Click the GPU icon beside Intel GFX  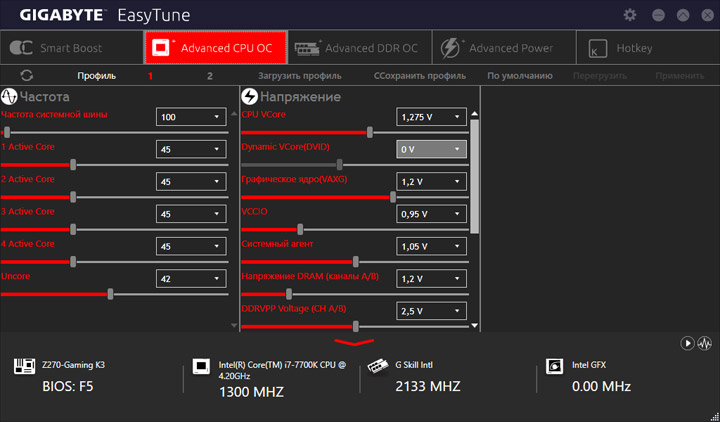[x=554, y=366]
